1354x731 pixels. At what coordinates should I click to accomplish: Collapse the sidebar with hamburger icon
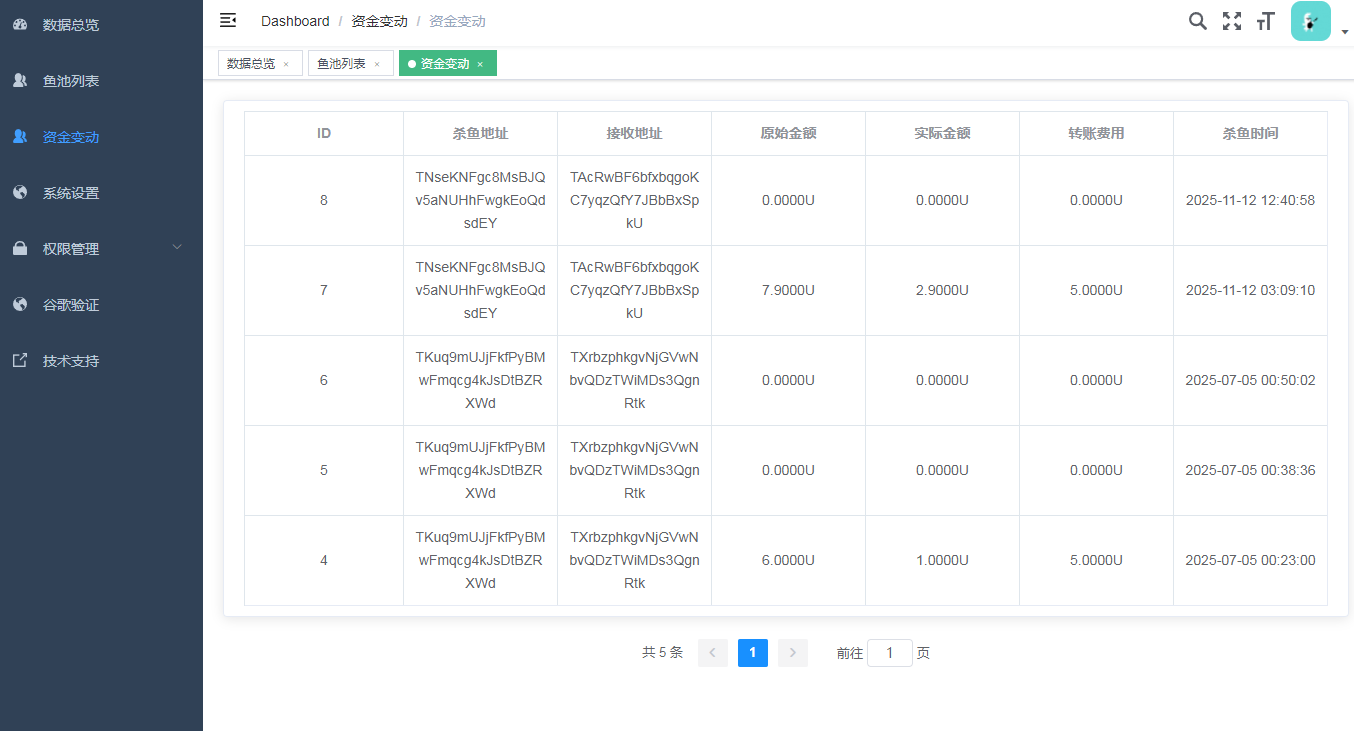[x=228, y=20]
